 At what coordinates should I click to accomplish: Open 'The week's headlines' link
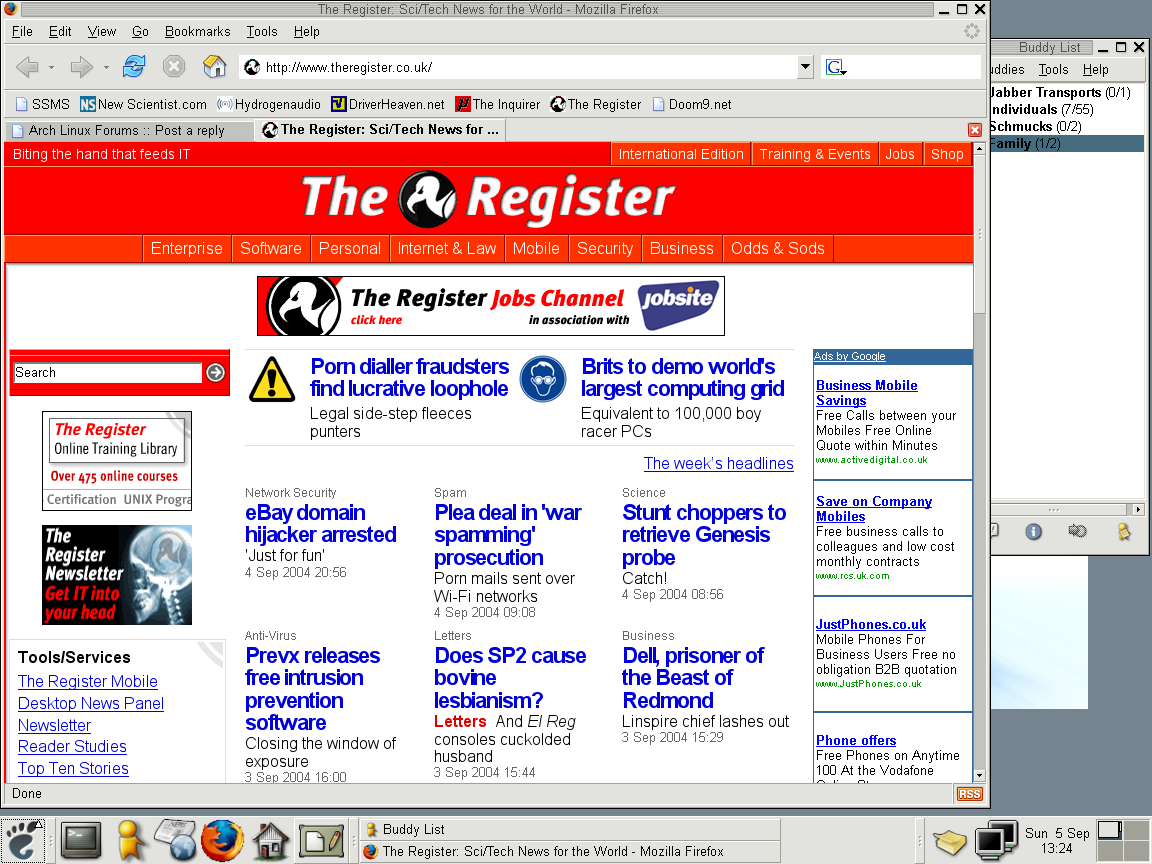coord(718,463)
